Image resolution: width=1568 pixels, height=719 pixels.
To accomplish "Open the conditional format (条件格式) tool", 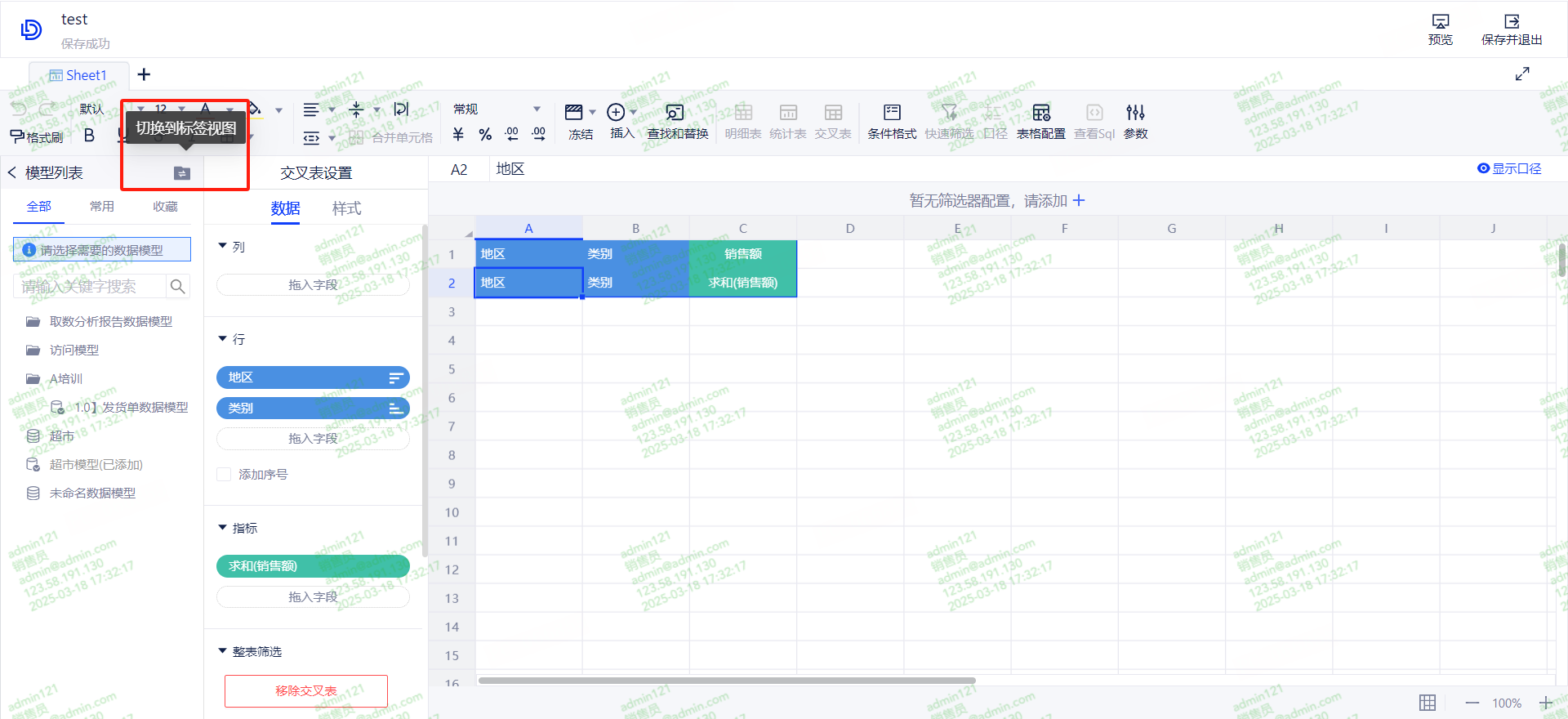I will tap(891, 121).
